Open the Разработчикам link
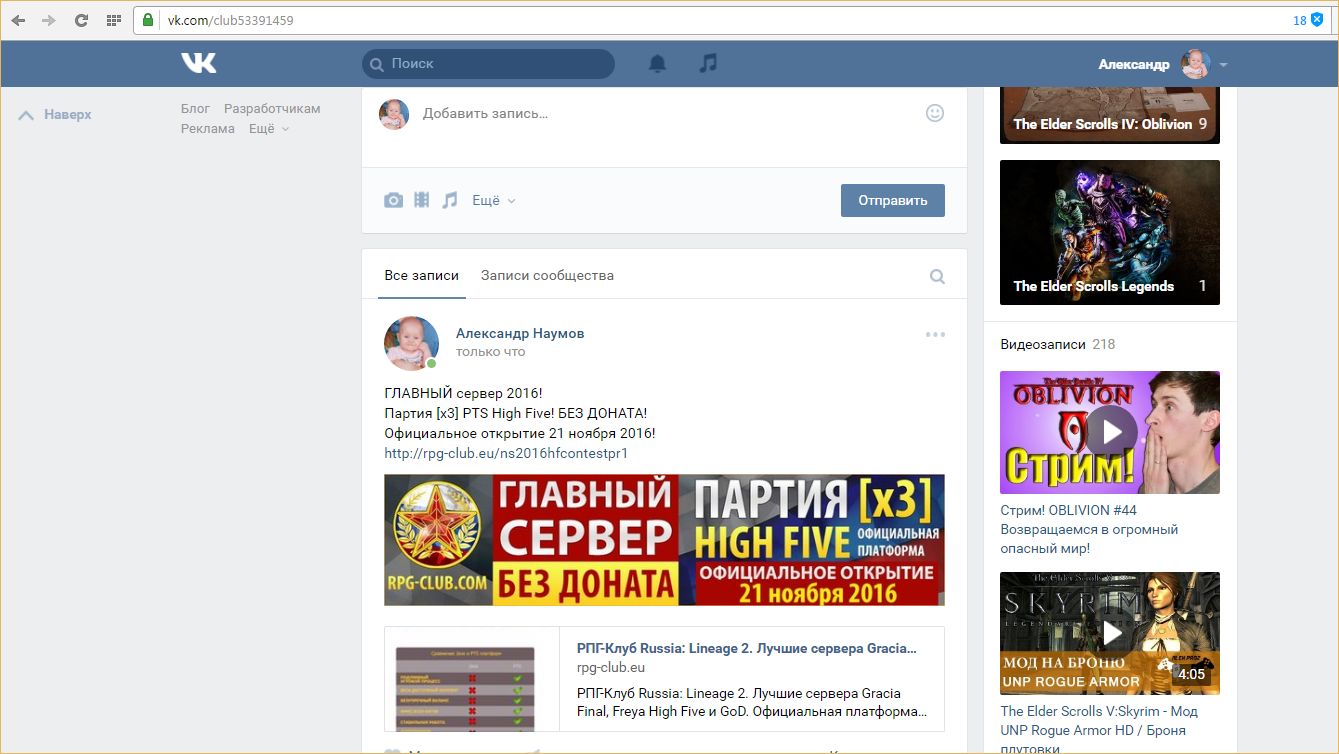1339x754 pixels. point(272,108)
